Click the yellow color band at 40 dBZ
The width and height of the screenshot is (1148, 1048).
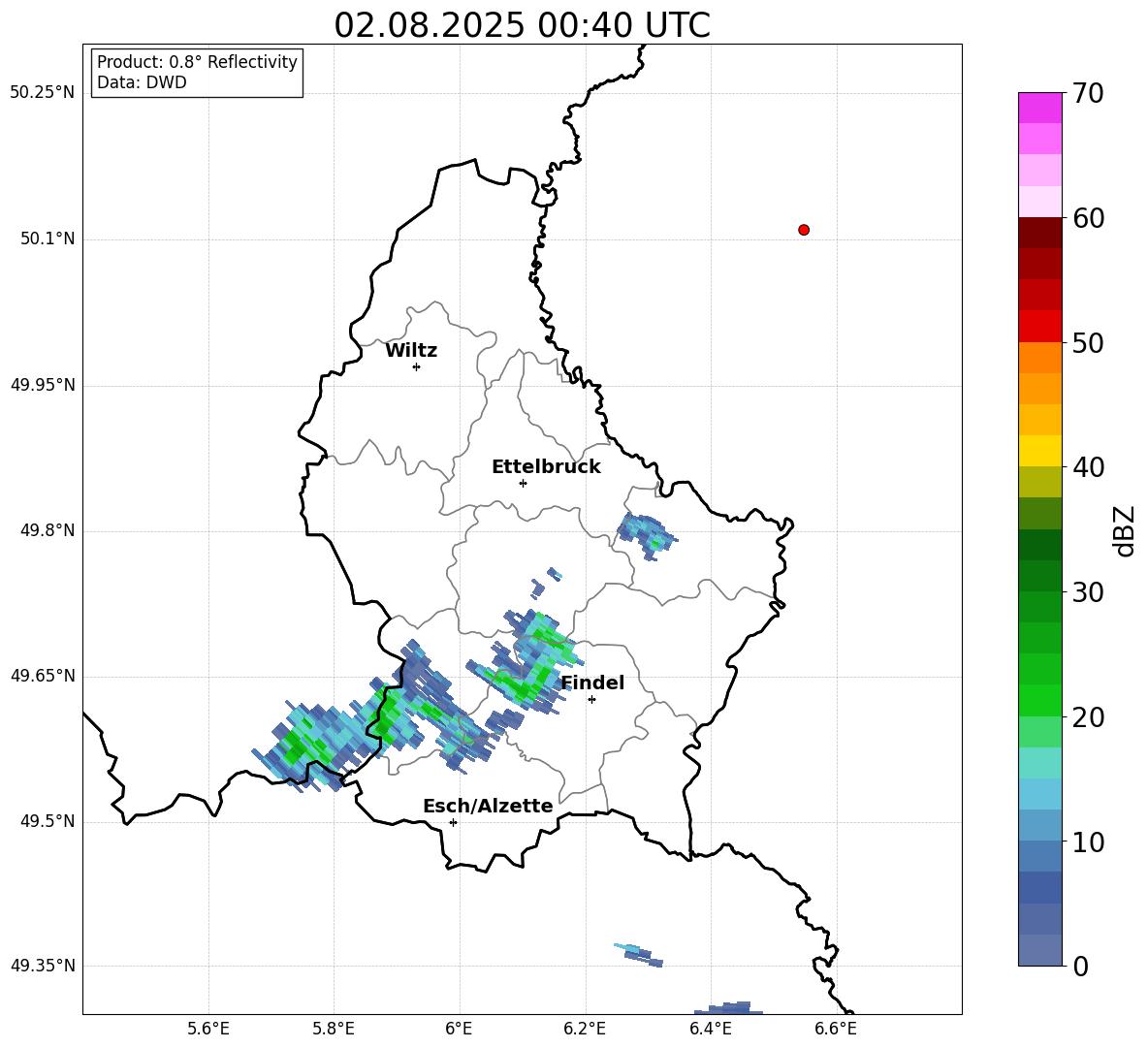click(x=1039, y=451)
